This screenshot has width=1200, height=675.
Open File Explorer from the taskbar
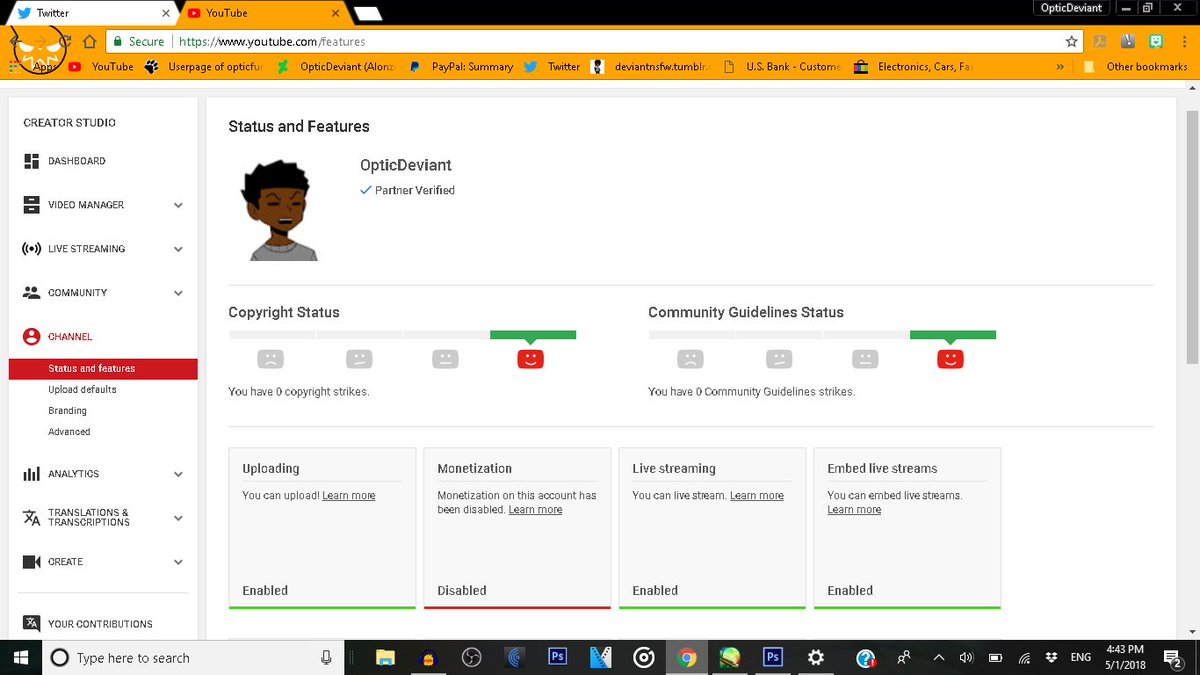(x=384, y=657)
